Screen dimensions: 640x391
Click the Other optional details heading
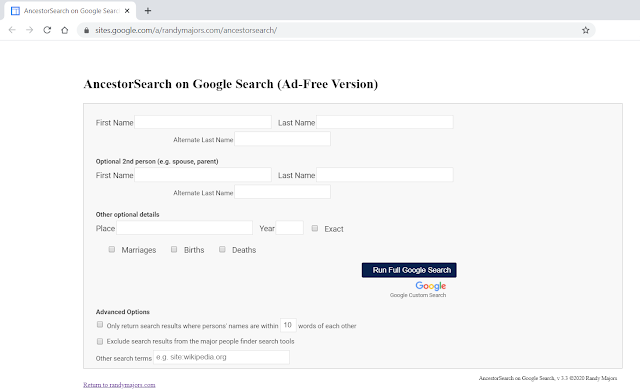click(127, 214)
